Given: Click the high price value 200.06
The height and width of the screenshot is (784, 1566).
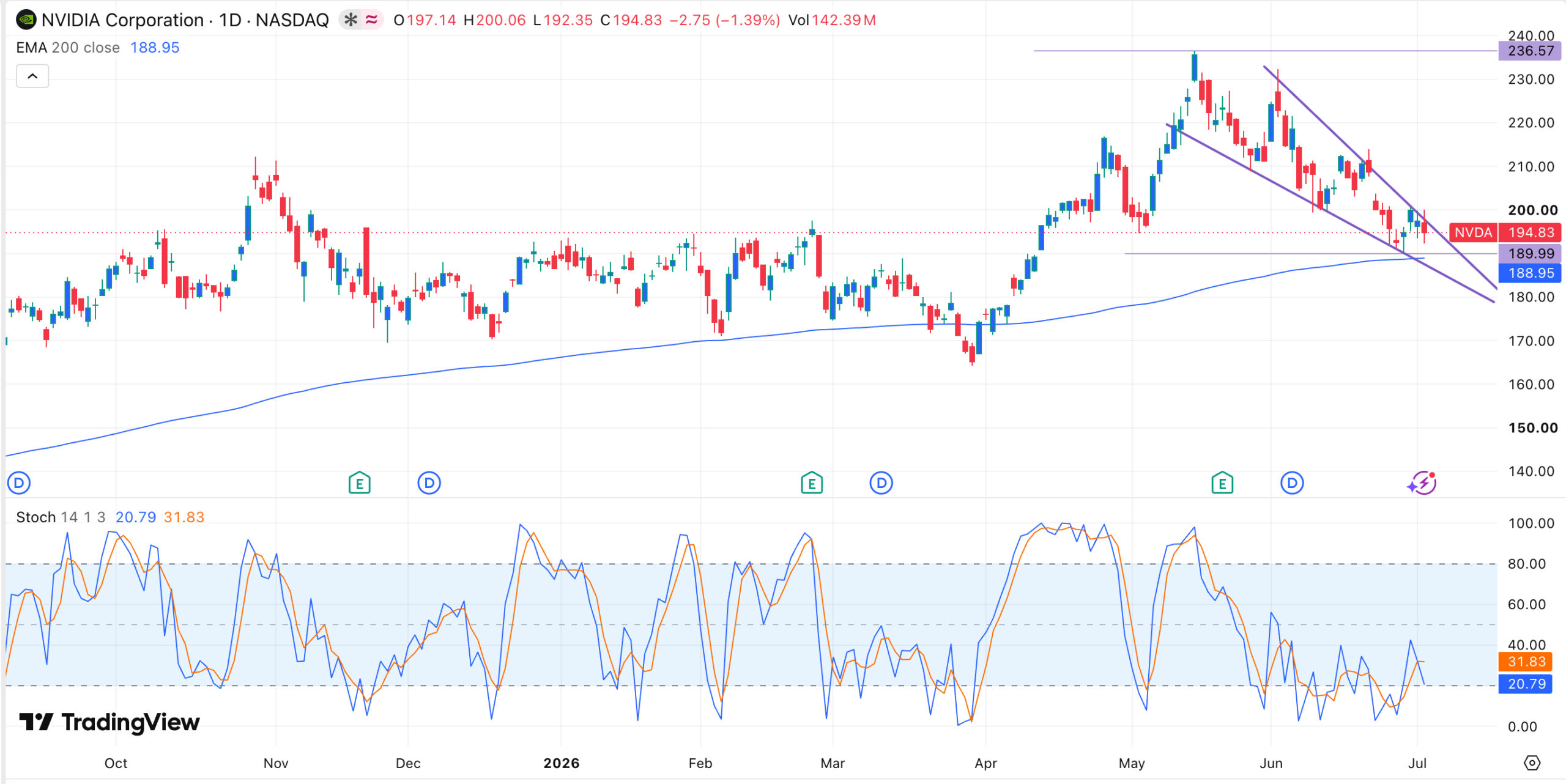Looking at the screenshot, I should [501, 20].
